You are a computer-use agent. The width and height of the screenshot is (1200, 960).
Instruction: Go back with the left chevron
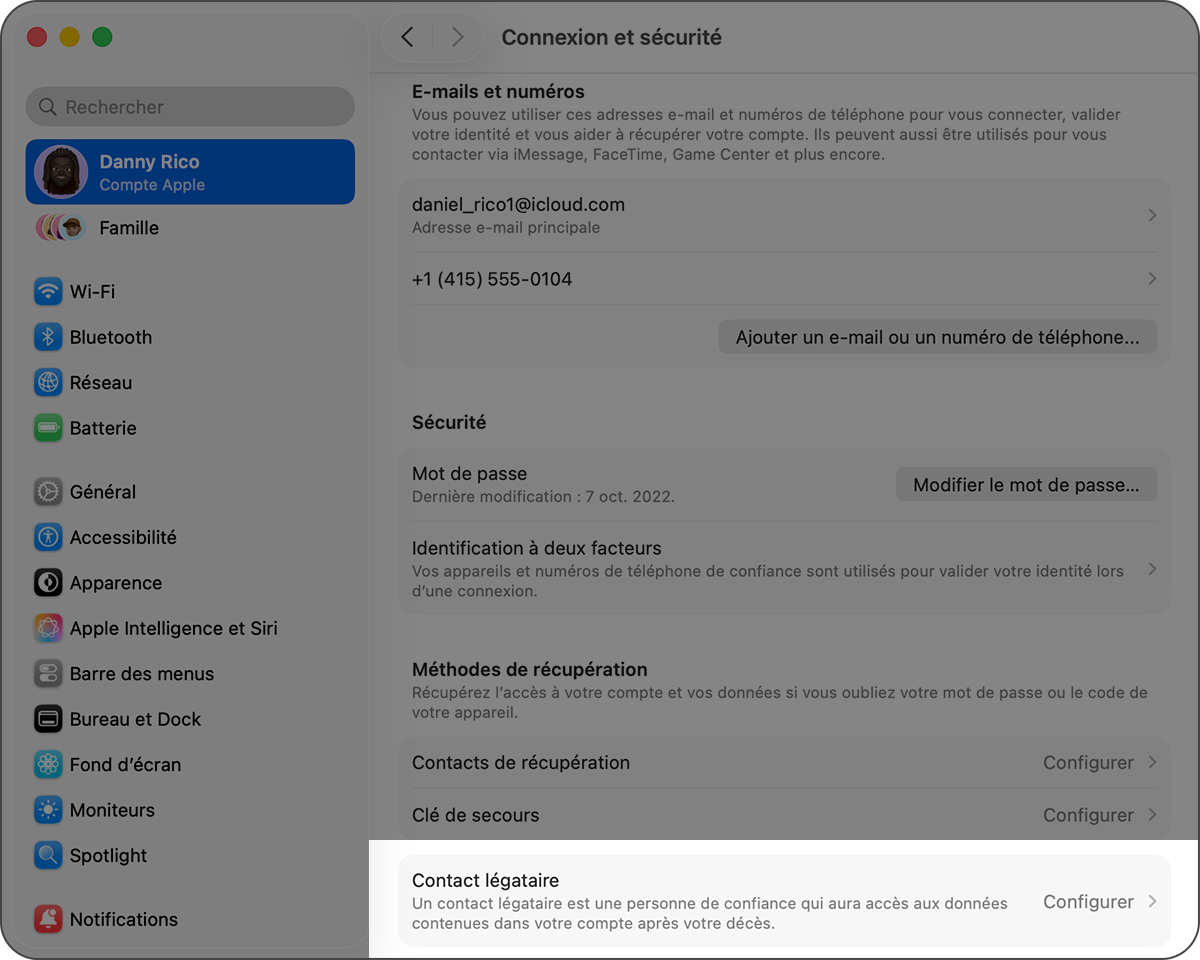click(x=407, y=37)
